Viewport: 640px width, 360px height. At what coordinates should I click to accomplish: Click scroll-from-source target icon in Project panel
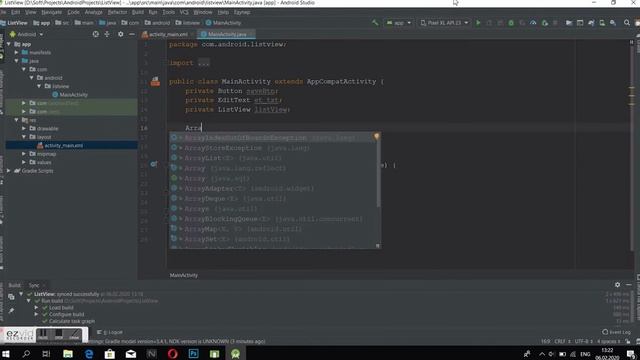point(96,34)
